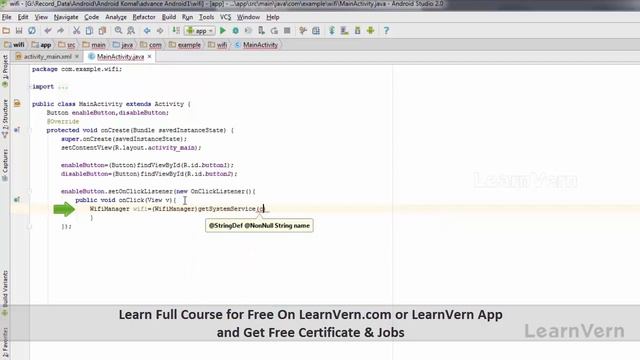Screen dimensions: 640x360
Task: Click the java breadcrumb
Action: (x=123, y=45)
